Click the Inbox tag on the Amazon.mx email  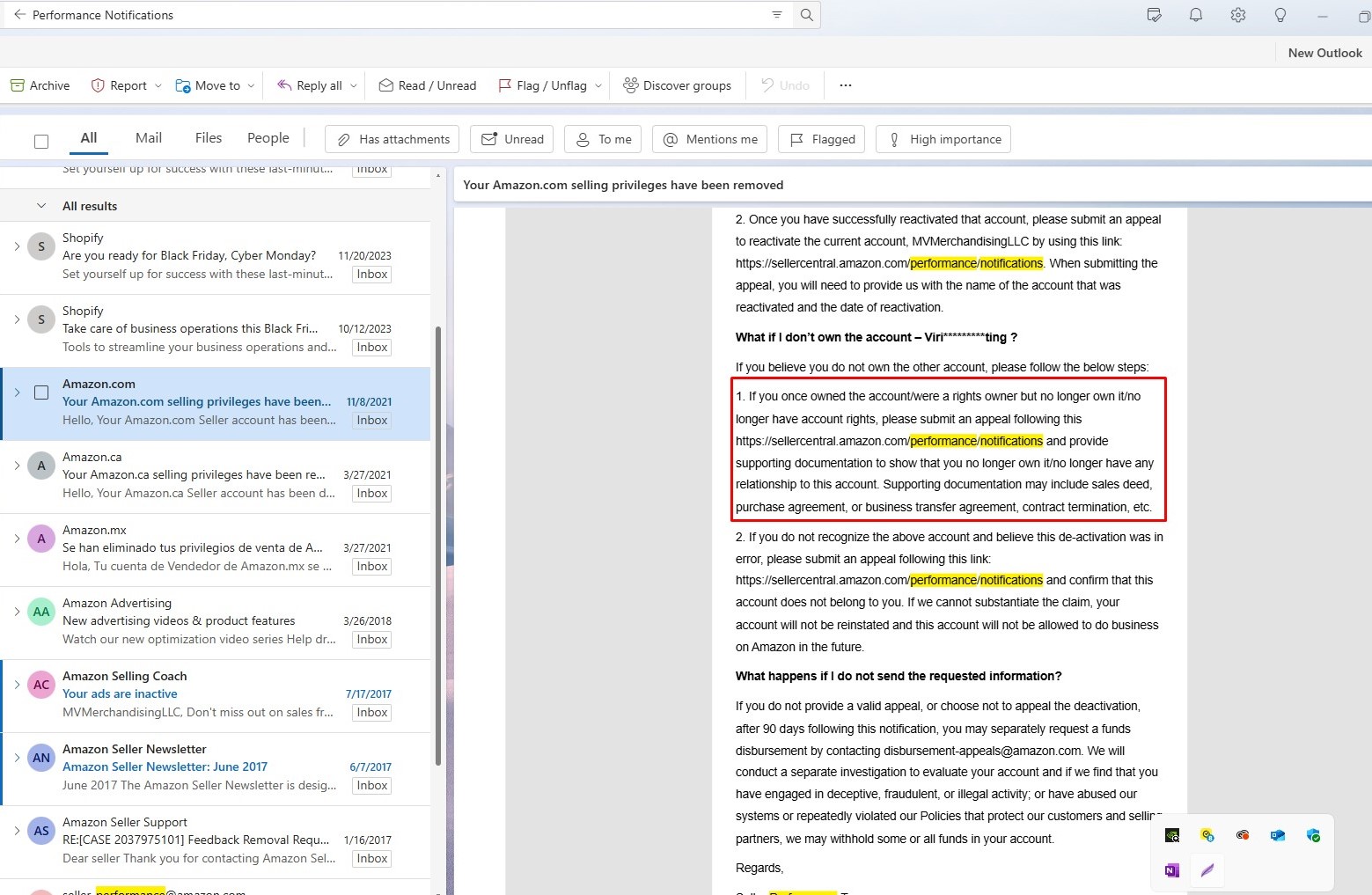point(372,567)
